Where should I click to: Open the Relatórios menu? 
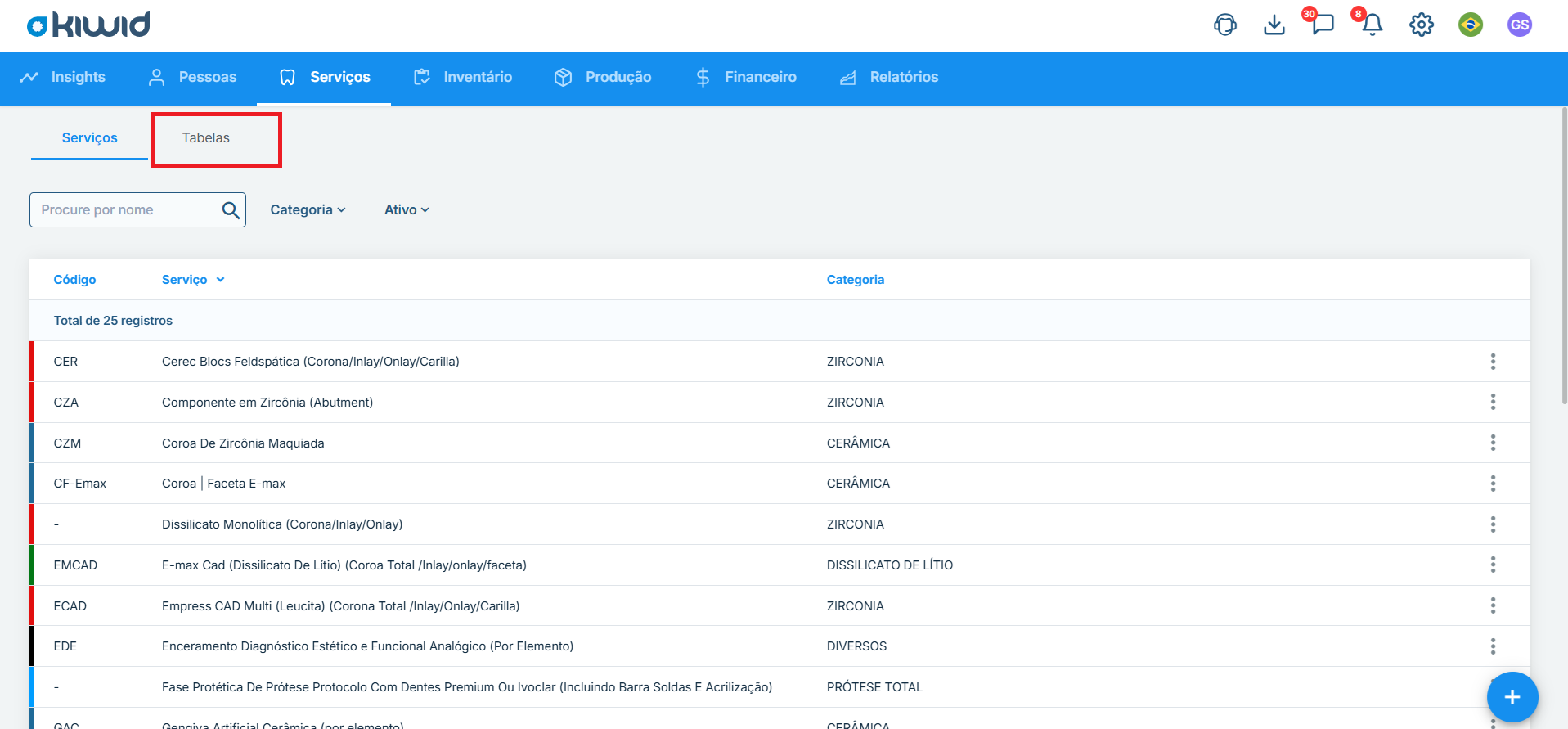pos(889,77)
